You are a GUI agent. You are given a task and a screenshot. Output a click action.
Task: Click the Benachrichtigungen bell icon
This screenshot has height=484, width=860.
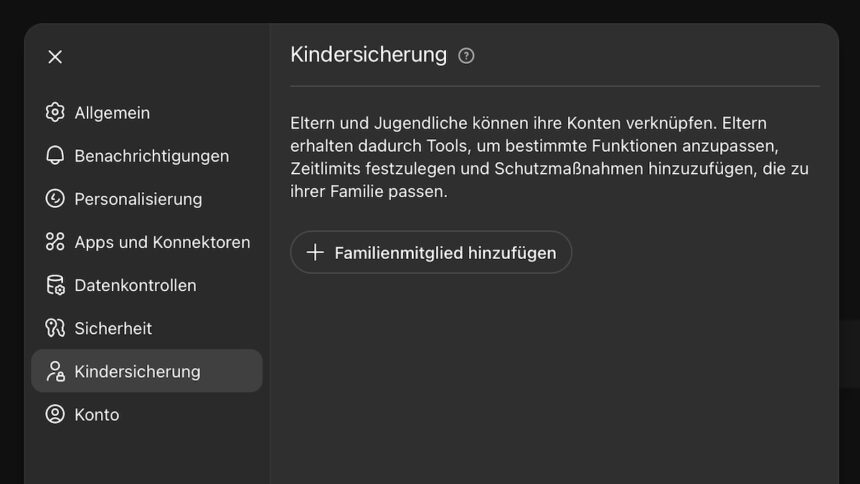[55, 155]
